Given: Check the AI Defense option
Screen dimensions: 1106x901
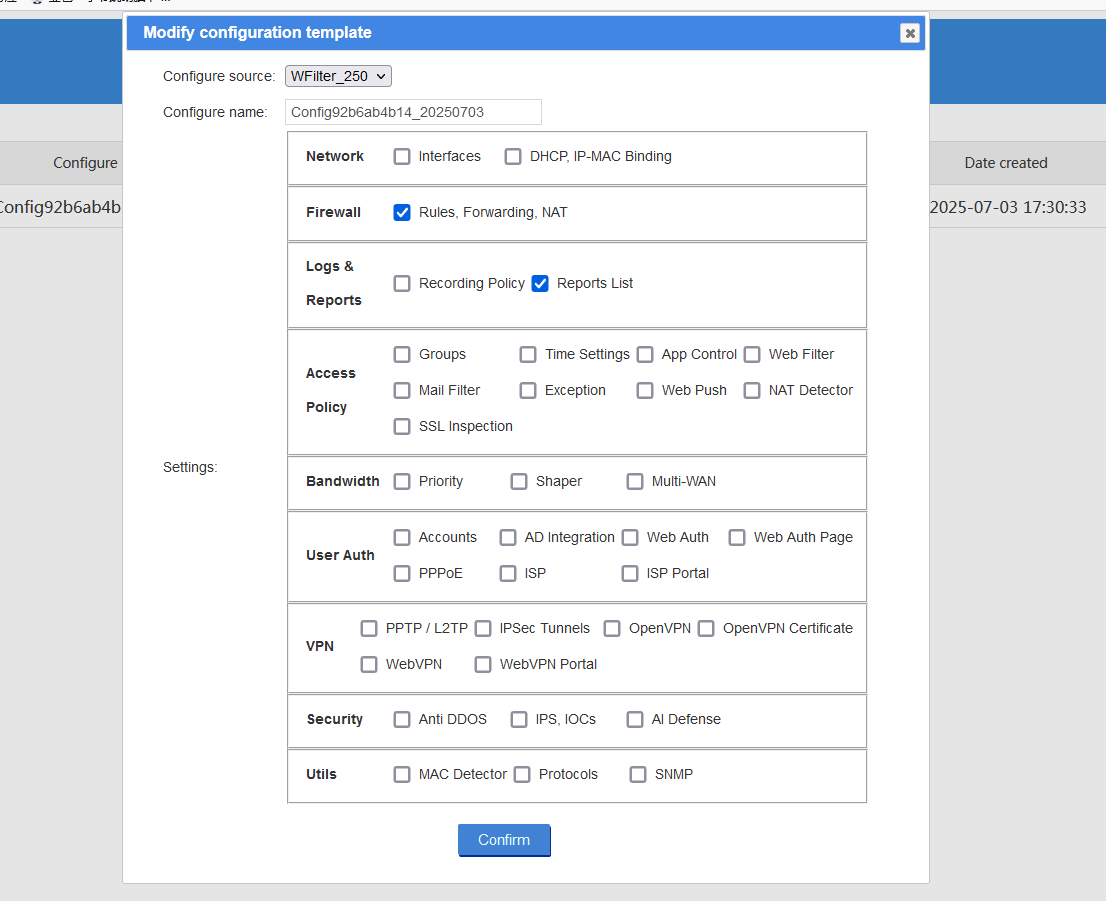Looking at the screenshot, I should [x=636, y=720].
